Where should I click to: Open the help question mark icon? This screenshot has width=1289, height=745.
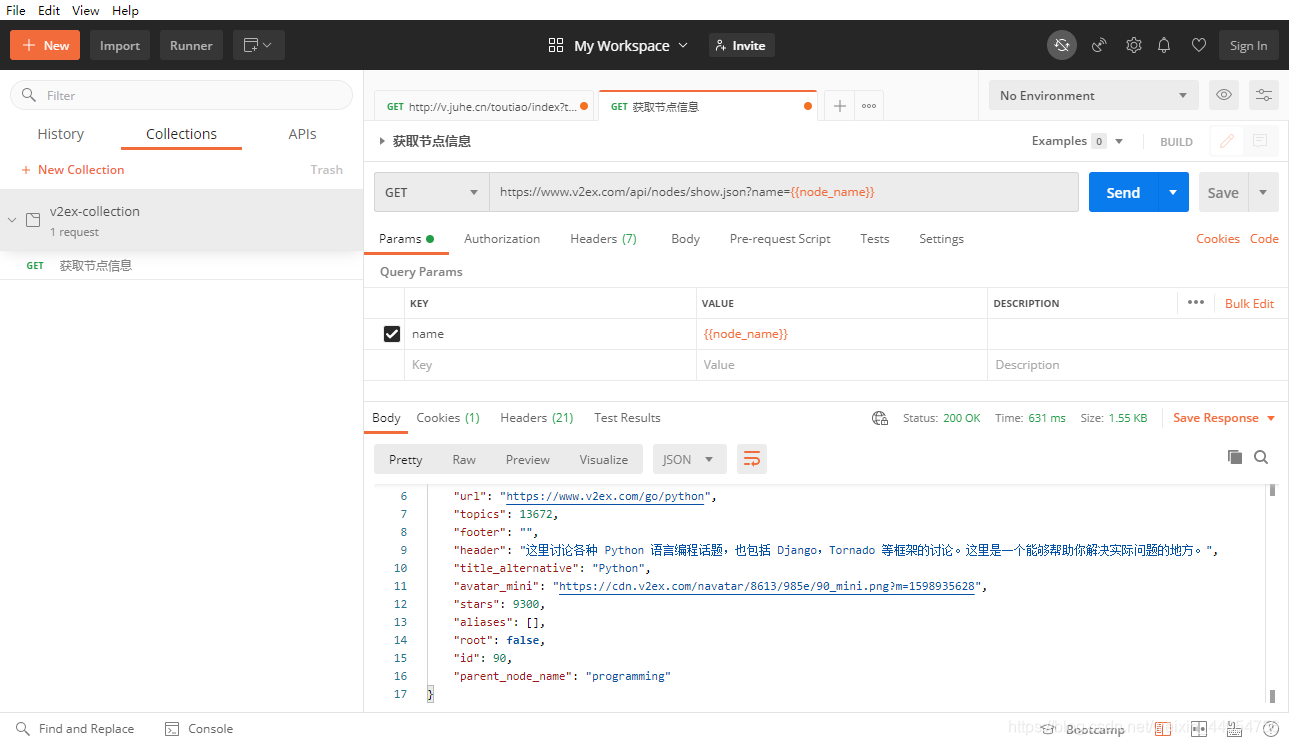pyautogui.click(x=1270, y=729)
